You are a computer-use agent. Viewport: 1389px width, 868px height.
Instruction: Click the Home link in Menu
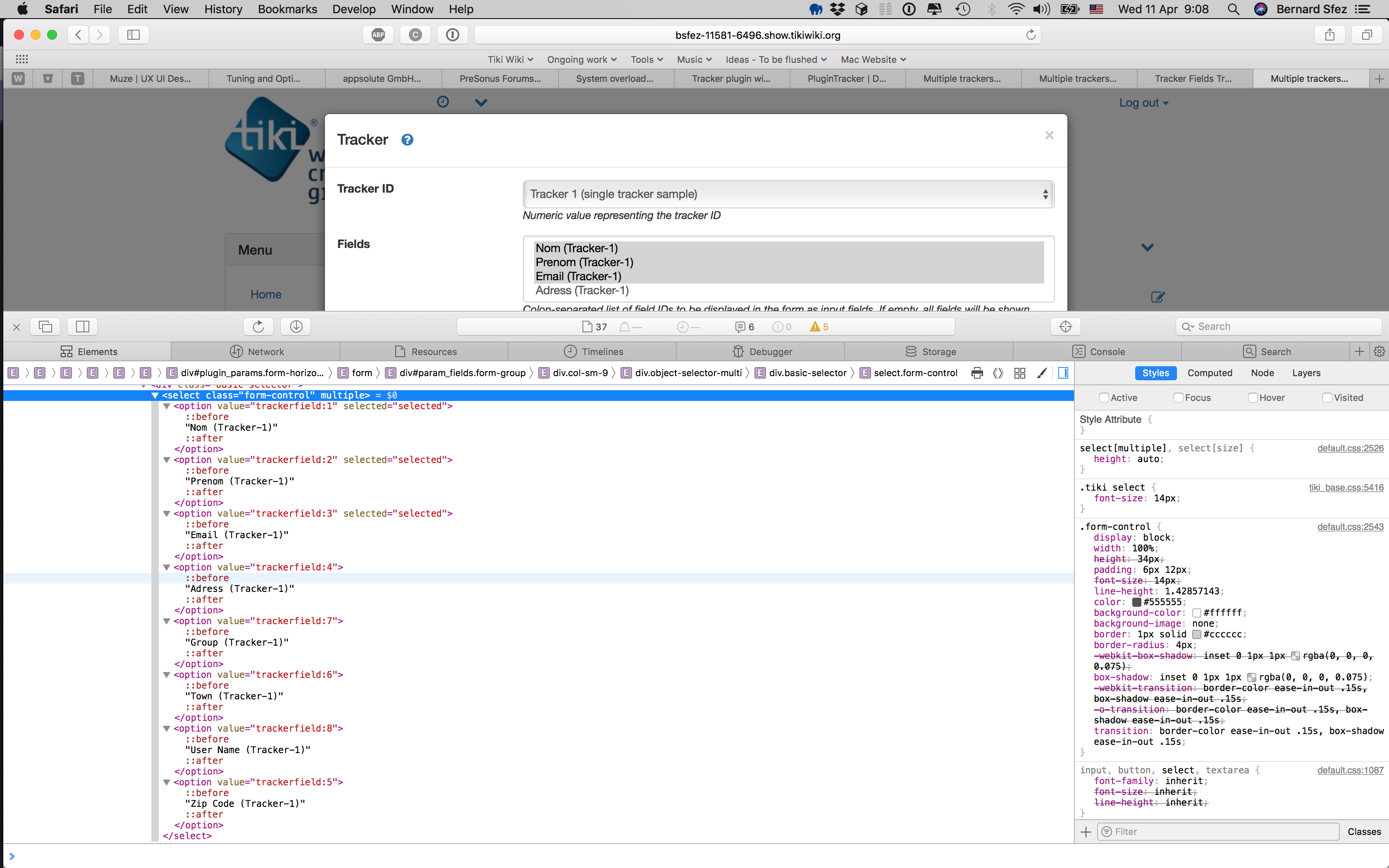[266, 294]
